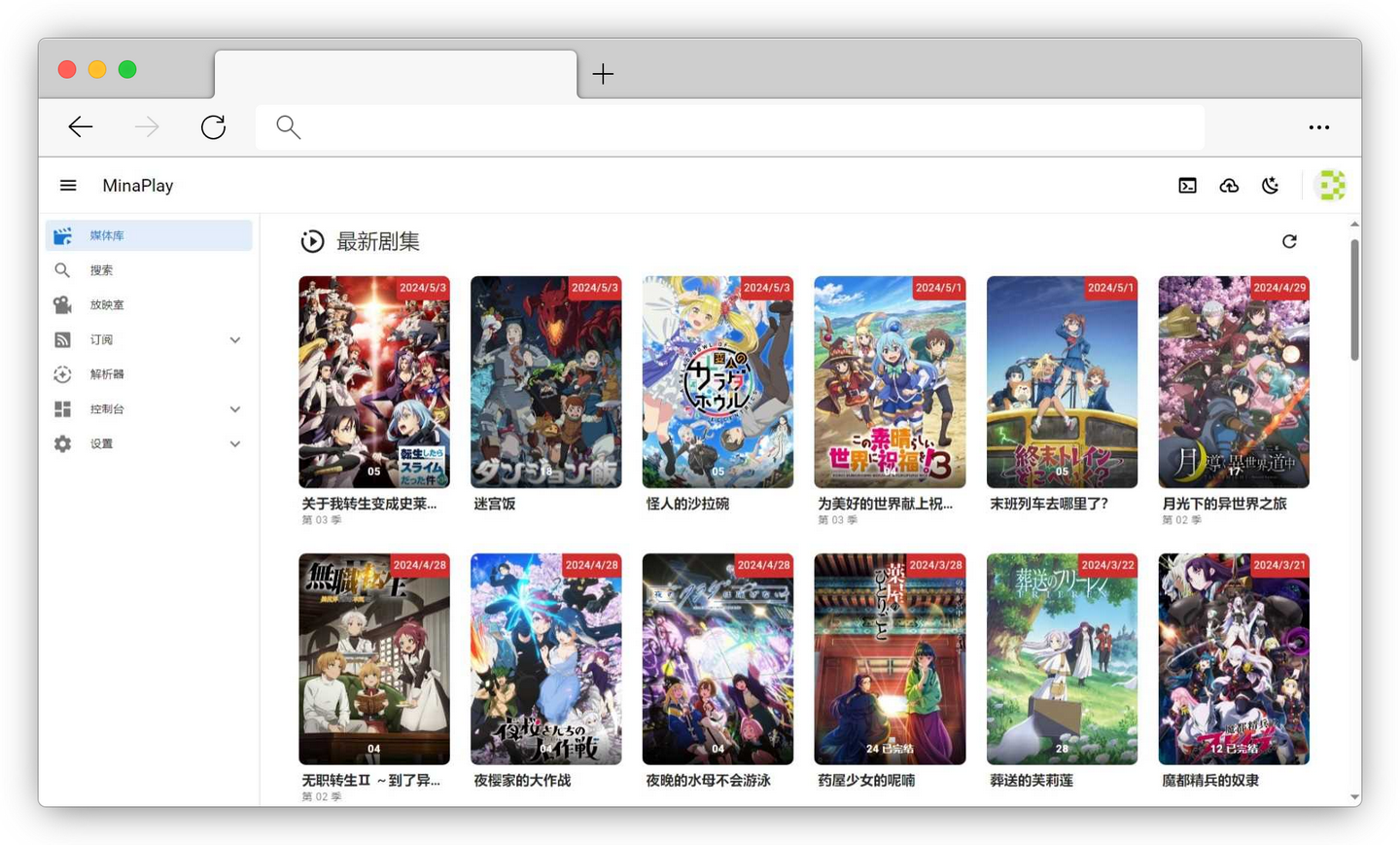Activate the 媒体库 media library entry
This screenshot has height=845, width=1400.
pos(106,234)
